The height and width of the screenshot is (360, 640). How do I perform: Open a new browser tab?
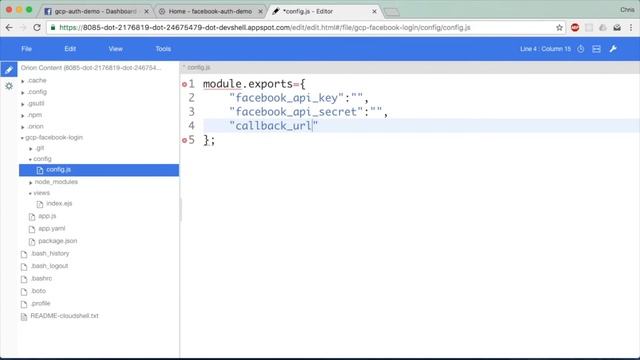(x=391, y=12)
